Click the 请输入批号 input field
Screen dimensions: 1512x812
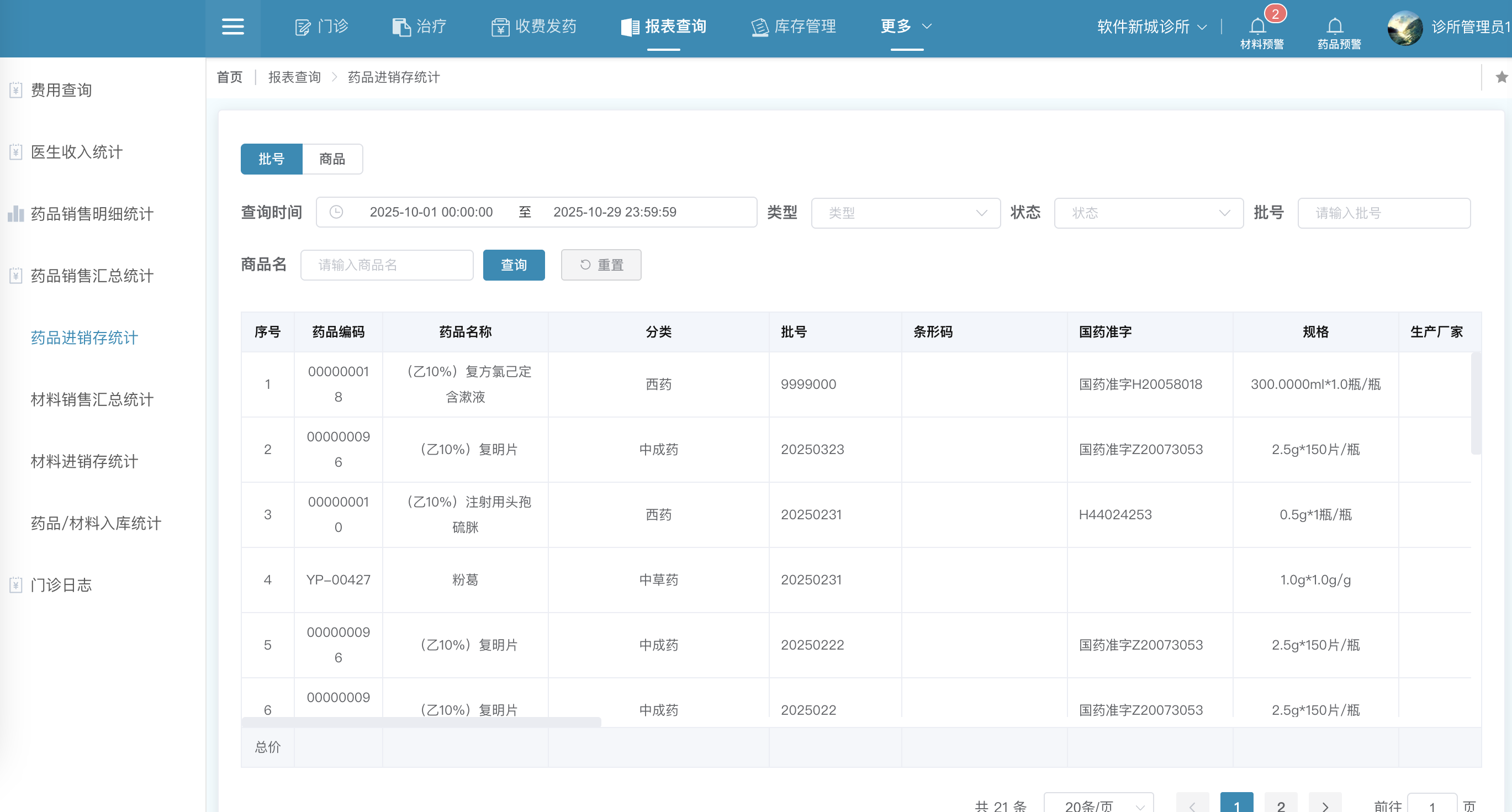tap(1383, 213)
